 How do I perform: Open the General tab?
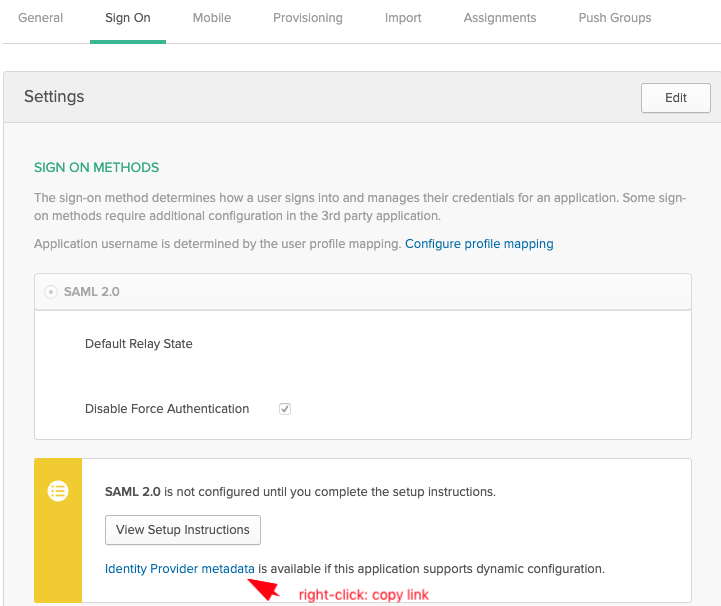tap(41, 18)
